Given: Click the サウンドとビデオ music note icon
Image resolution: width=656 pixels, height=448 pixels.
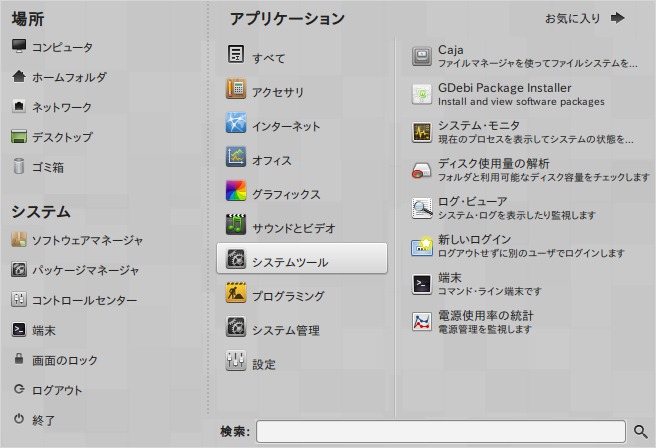Looking at the screenshot, I should 236,225.
